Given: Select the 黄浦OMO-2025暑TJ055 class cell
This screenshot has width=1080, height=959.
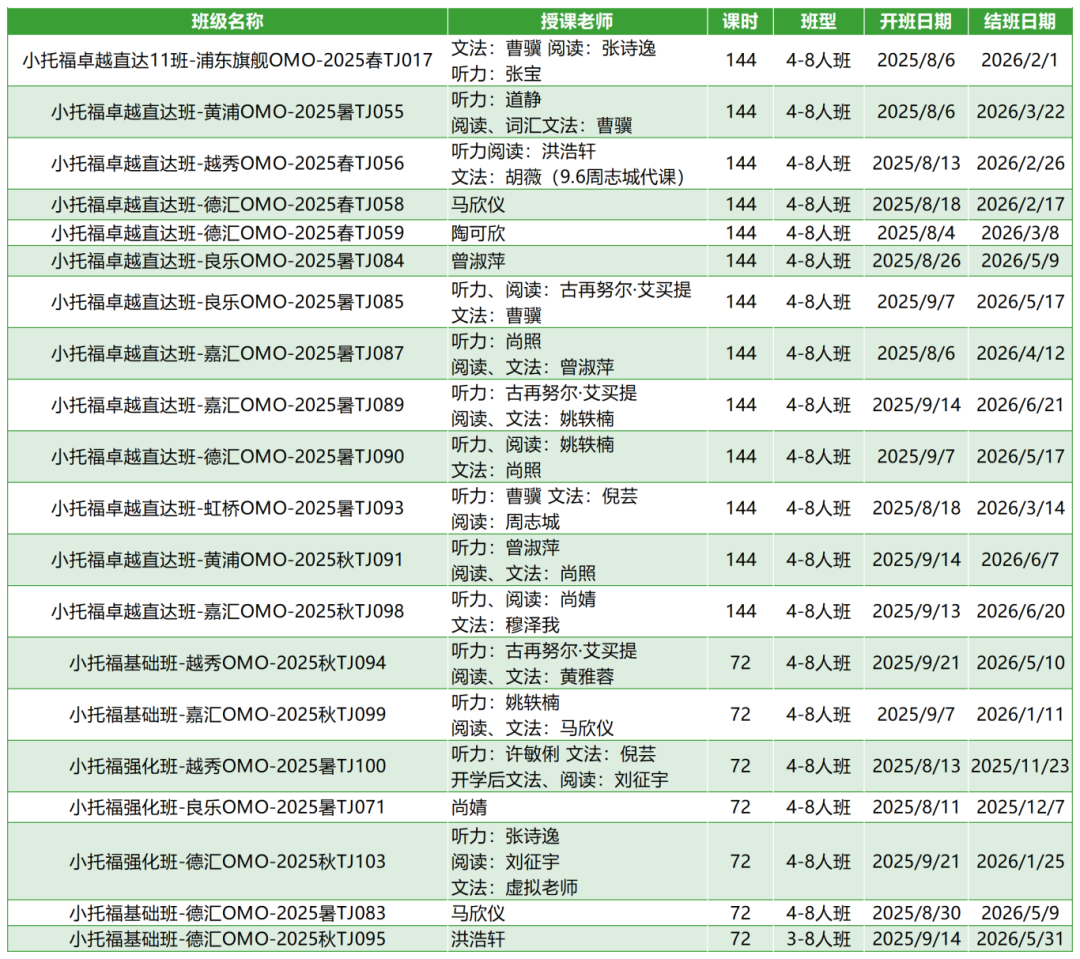Looking at the screenshot, I should tap(227, 112).
